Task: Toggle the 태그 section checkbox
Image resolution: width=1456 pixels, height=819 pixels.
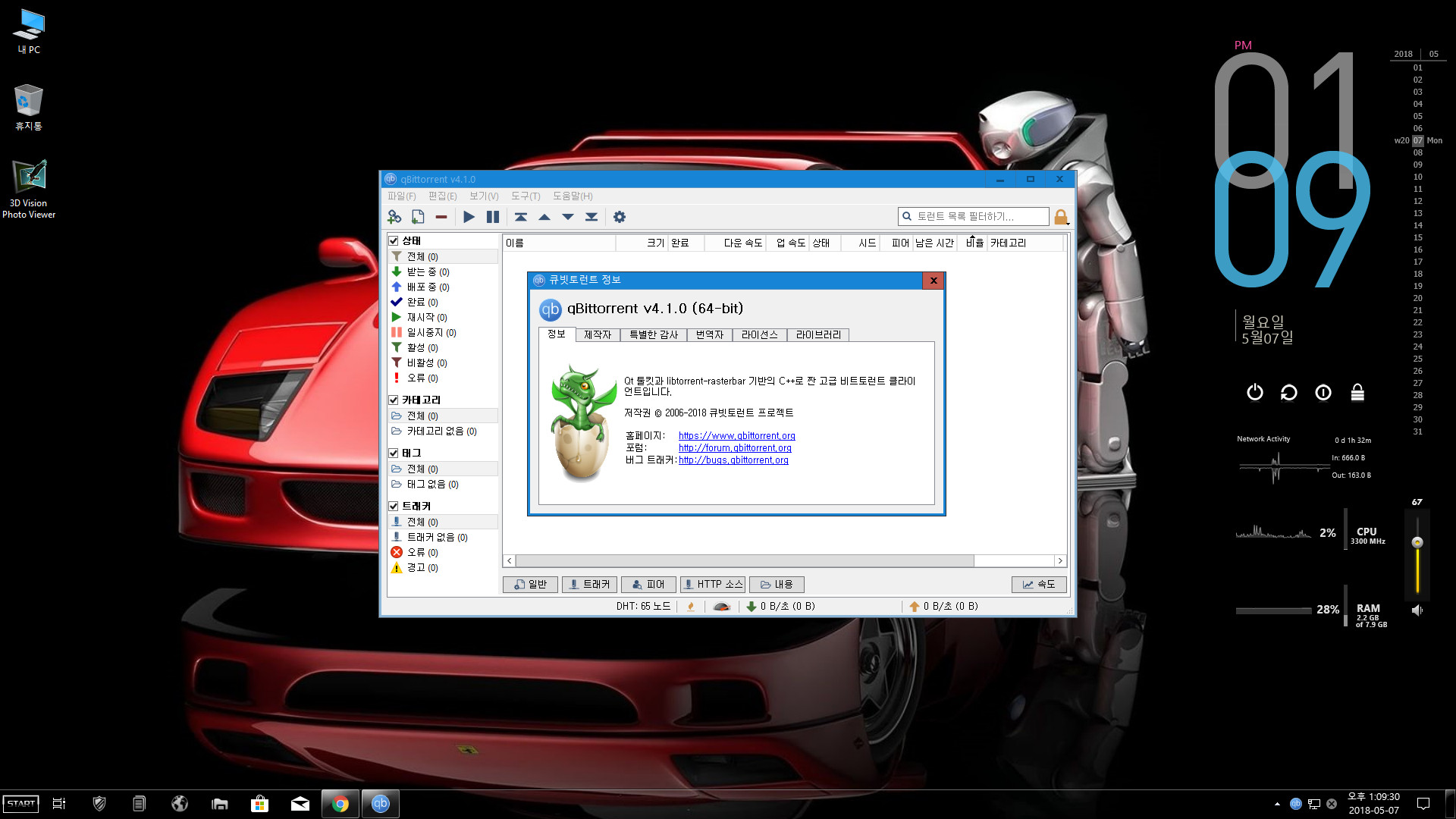Action: tap(394, 453)
